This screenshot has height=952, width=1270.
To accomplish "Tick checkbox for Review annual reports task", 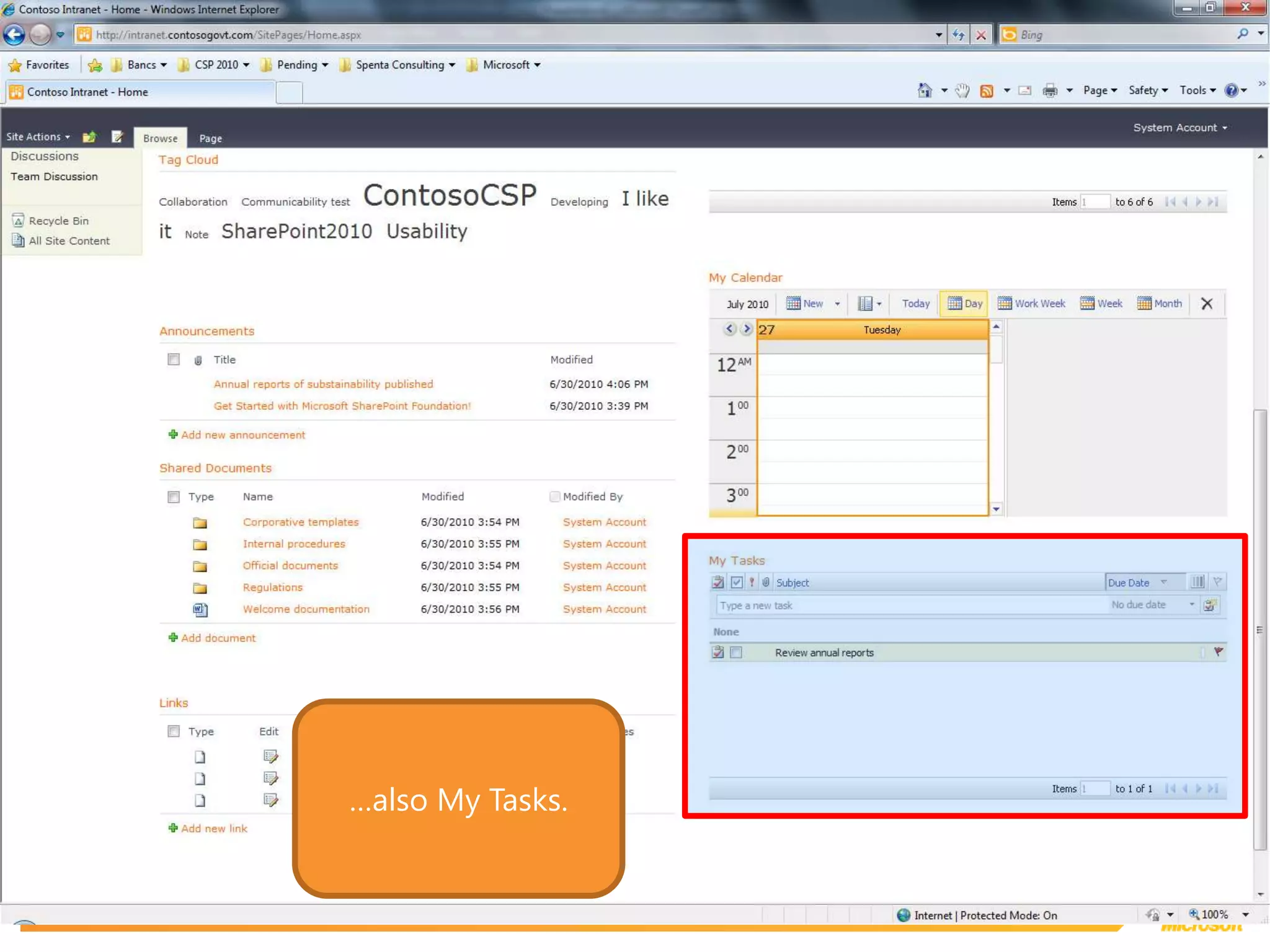I will pyautogui.click(x=736, y=653).
